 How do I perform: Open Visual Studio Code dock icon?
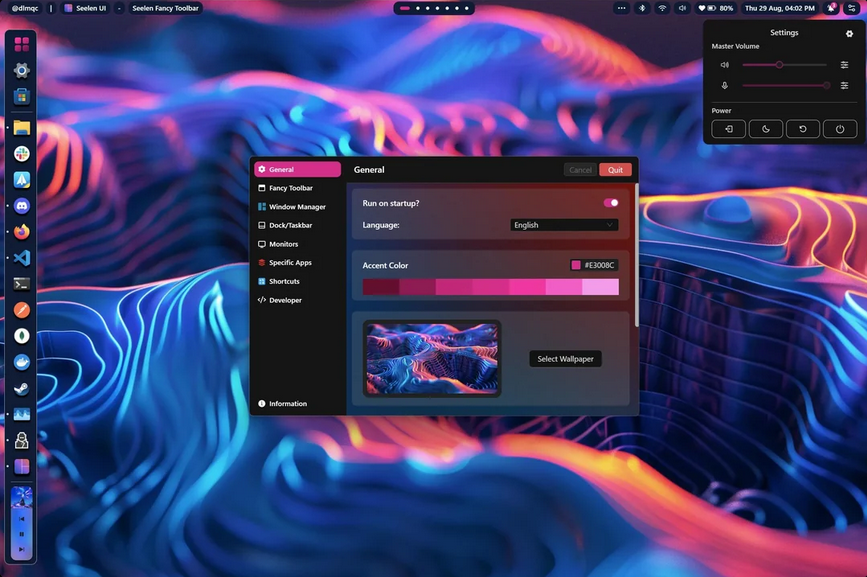click(x=22, y=258)
